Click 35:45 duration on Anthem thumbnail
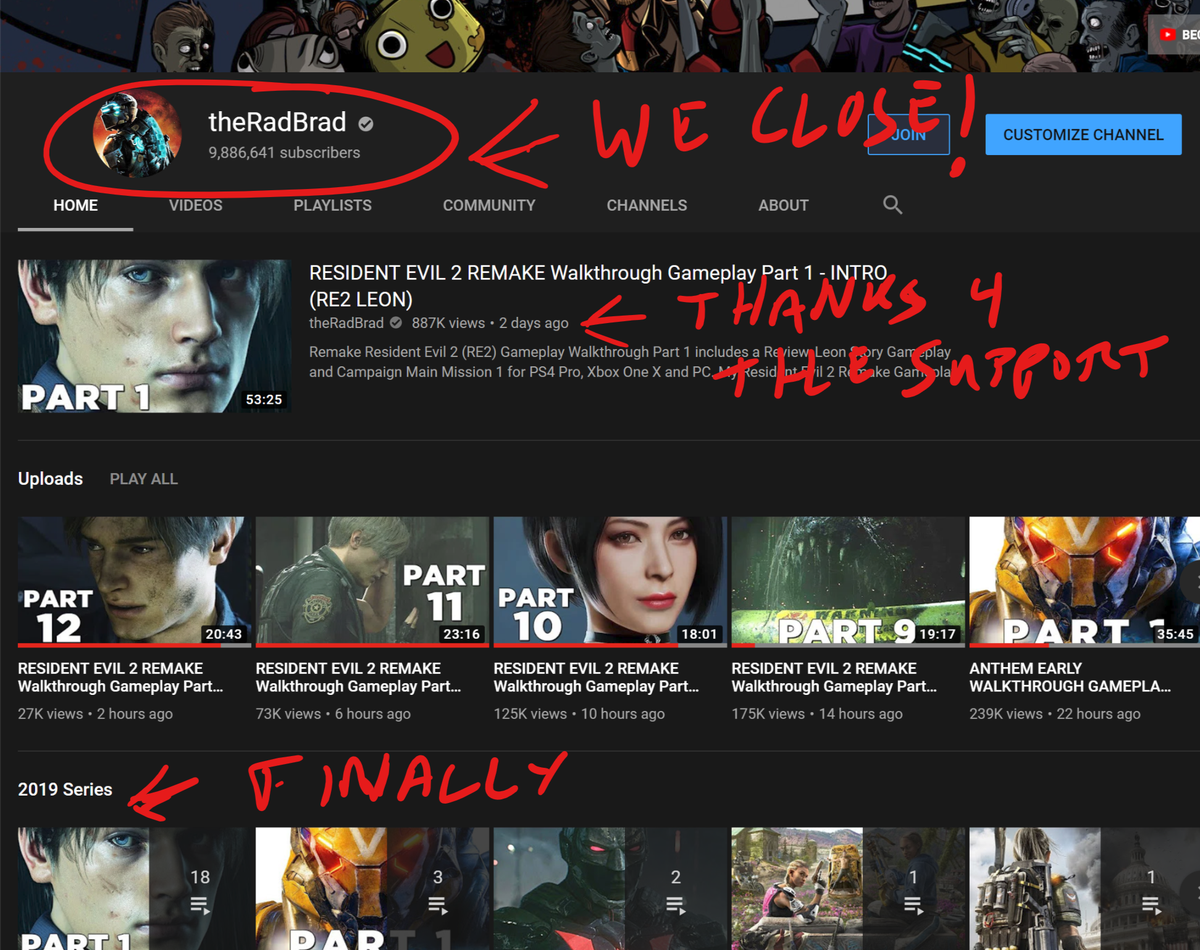The height and width of the screenshot is (950, 1200). tap(1175, 634)
